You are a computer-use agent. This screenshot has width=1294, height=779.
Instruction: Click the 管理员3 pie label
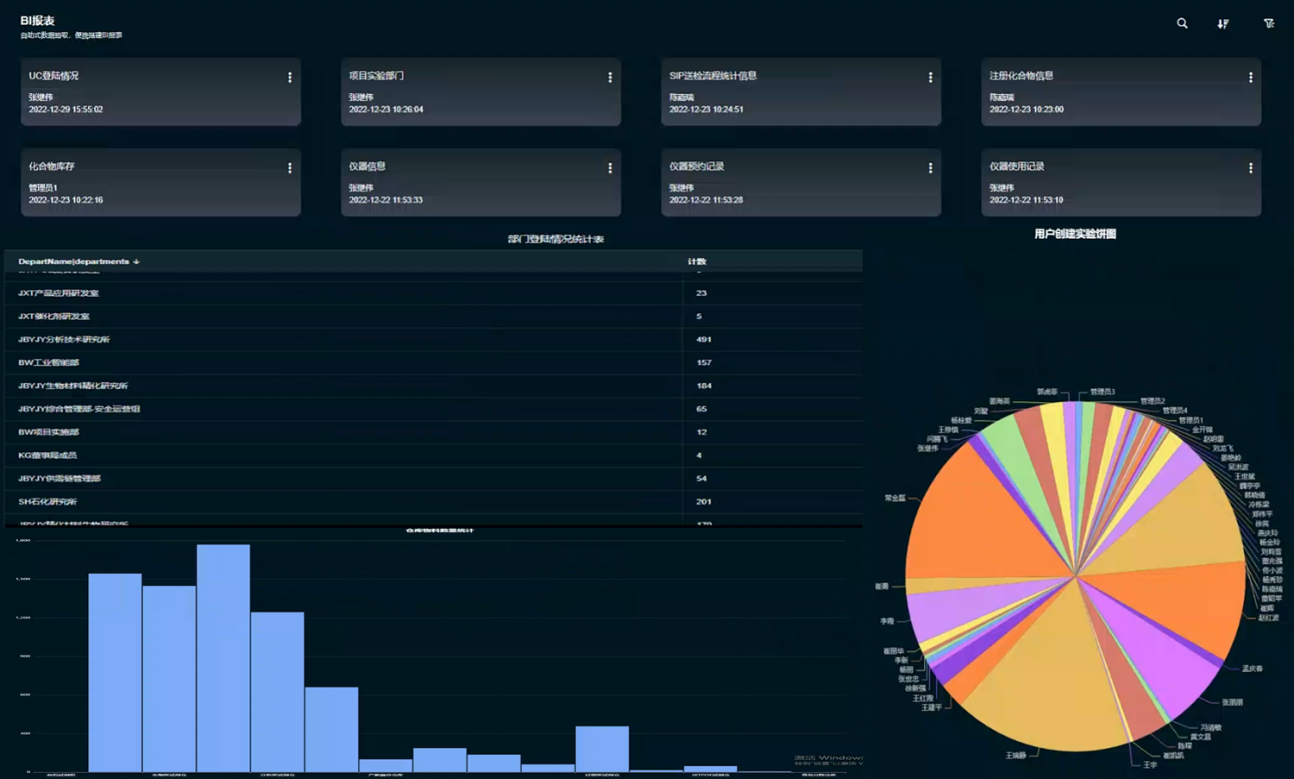click(x=1102, y=392)
